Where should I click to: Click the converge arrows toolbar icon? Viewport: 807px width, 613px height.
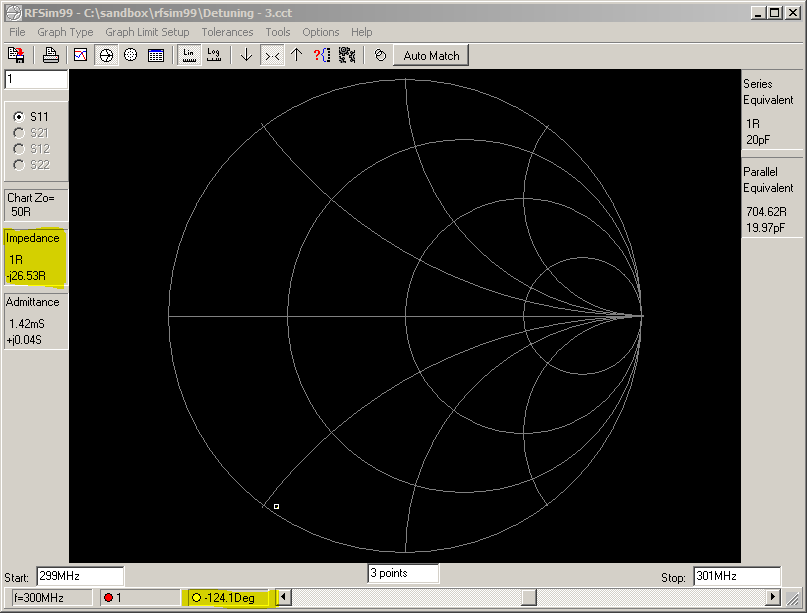point(272,55)
